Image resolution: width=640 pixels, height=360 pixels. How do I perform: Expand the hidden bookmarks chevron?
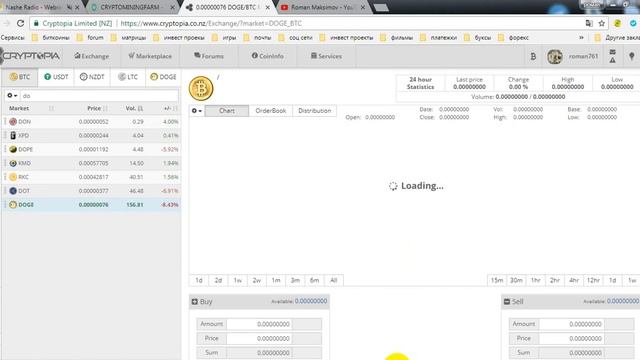tap(581, 38)
